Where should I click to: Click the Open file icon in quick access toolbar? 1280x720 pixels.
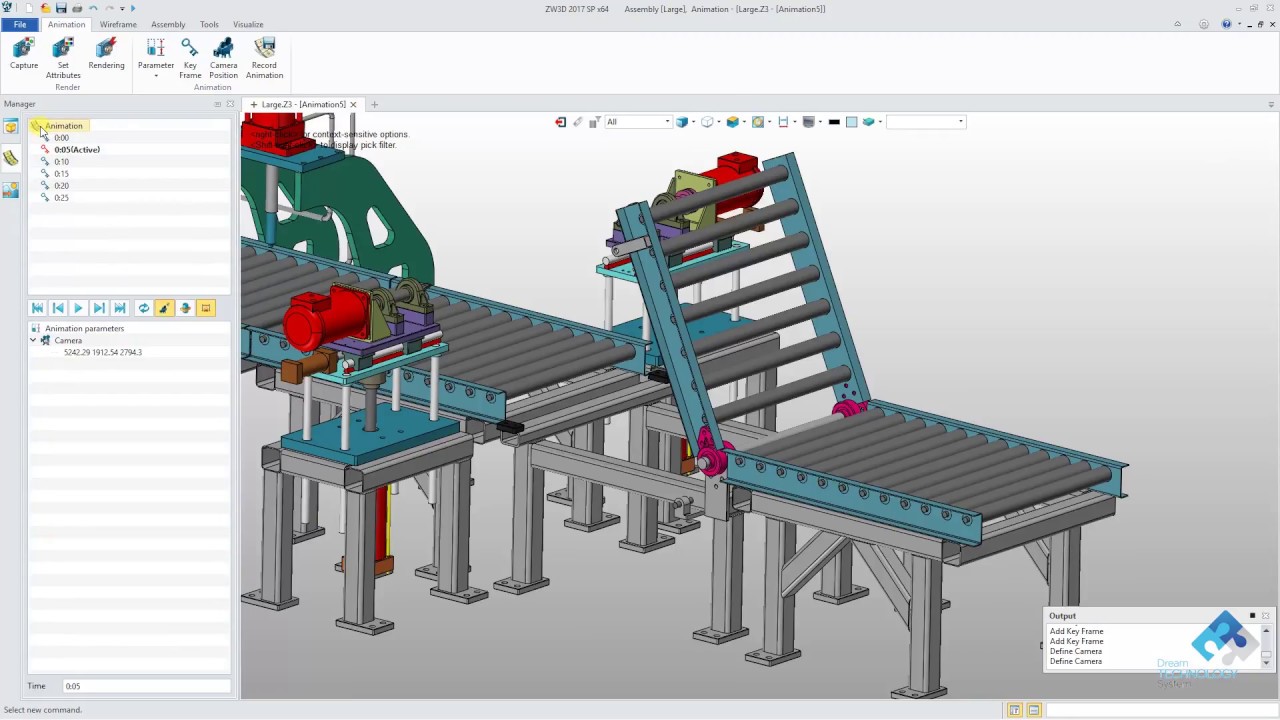point(45,8)
